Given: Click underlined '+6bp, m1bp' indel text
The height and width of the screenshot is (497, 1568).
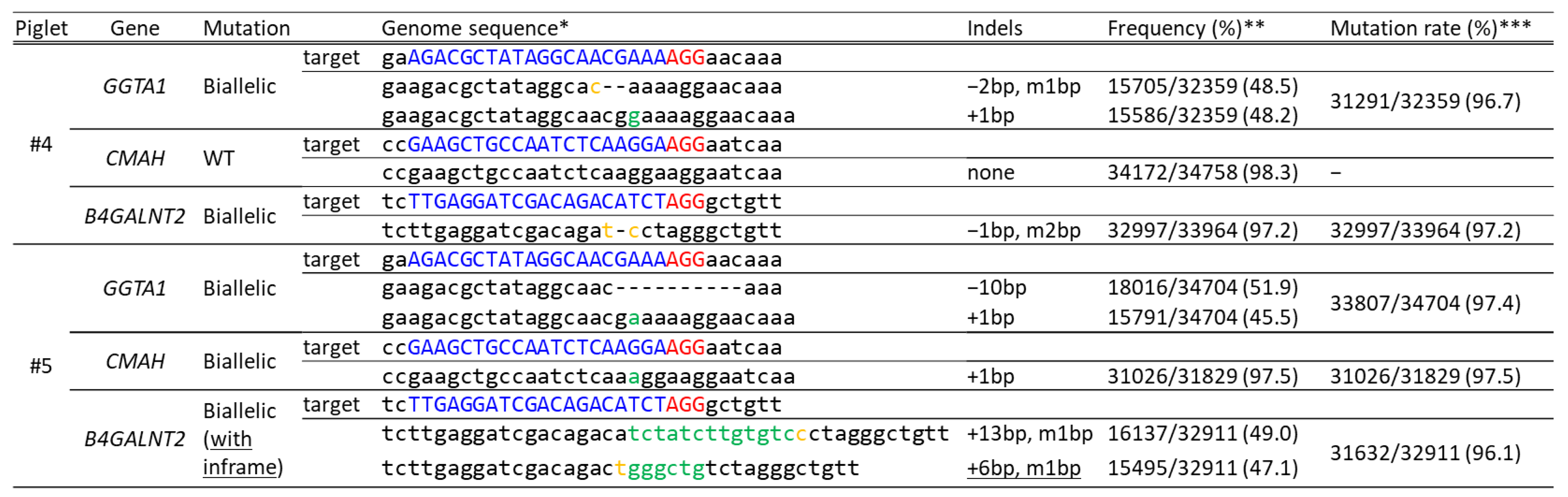Looking at the screenshot, I should 1024,468.
